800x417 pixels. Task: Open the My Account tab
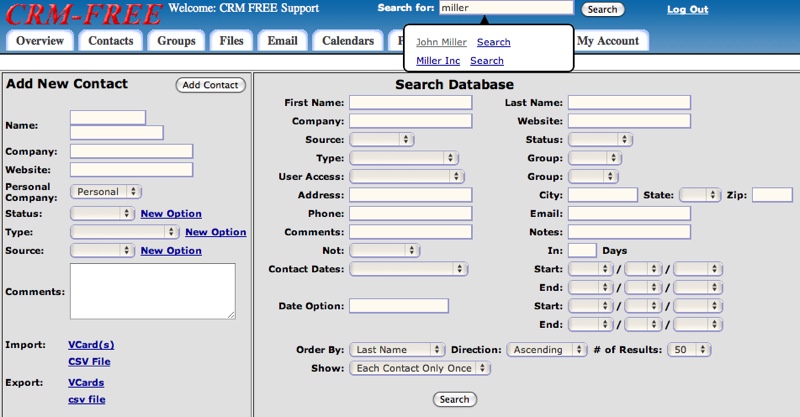click(x=608, y=41)
